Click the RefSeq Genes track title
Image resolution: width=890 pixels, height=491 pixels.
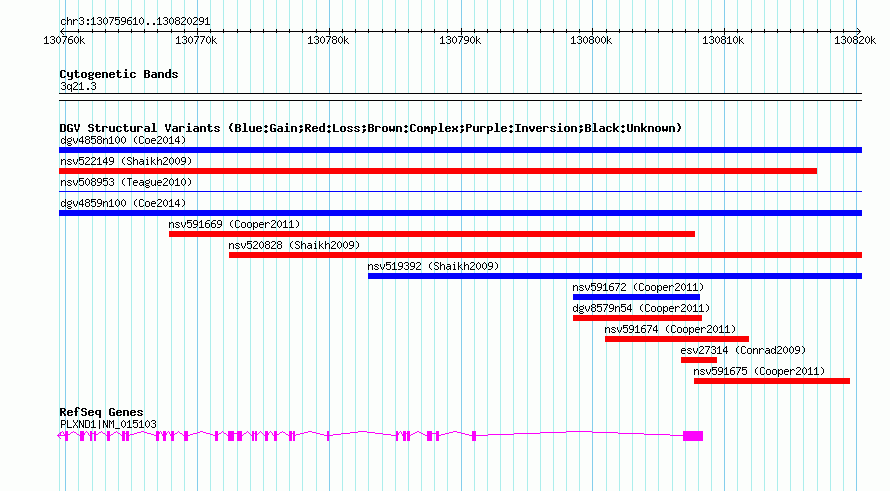[101, 412]
